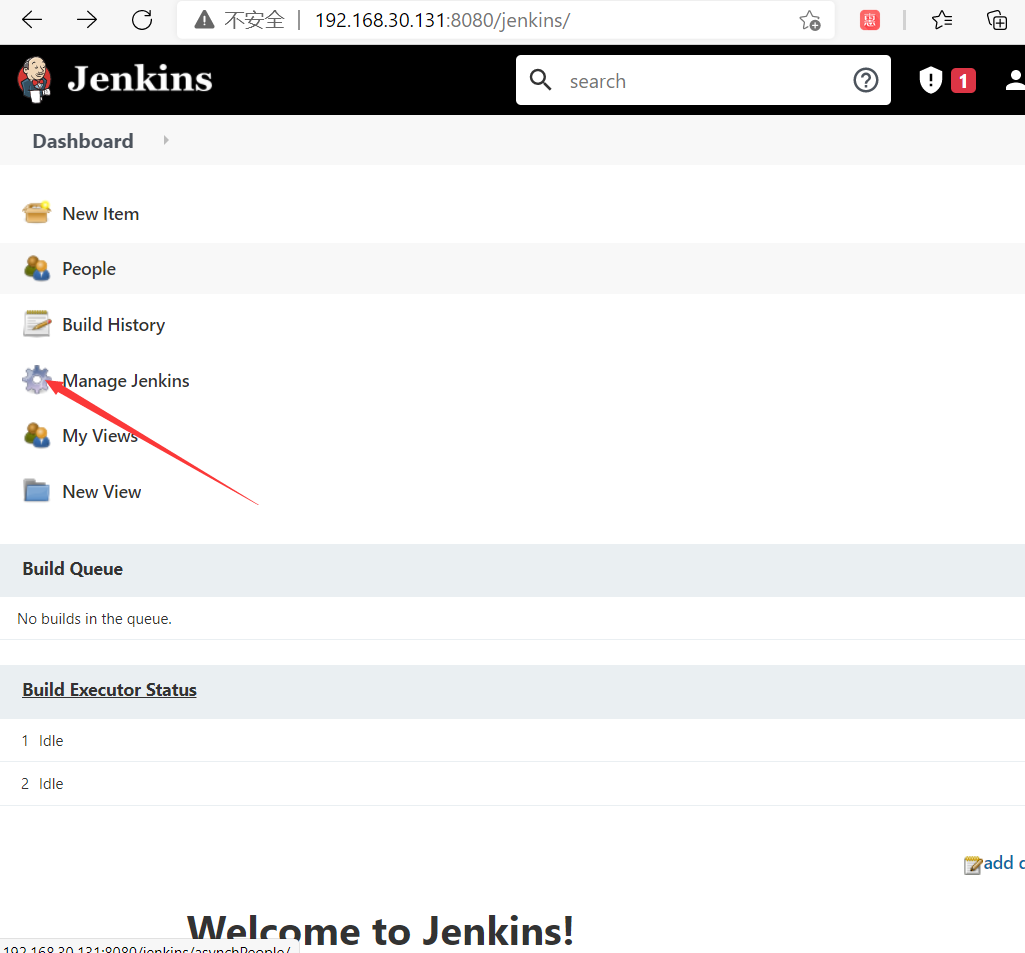
Task: Click the magnifier icon in search box
Action: tap(541, 80)
